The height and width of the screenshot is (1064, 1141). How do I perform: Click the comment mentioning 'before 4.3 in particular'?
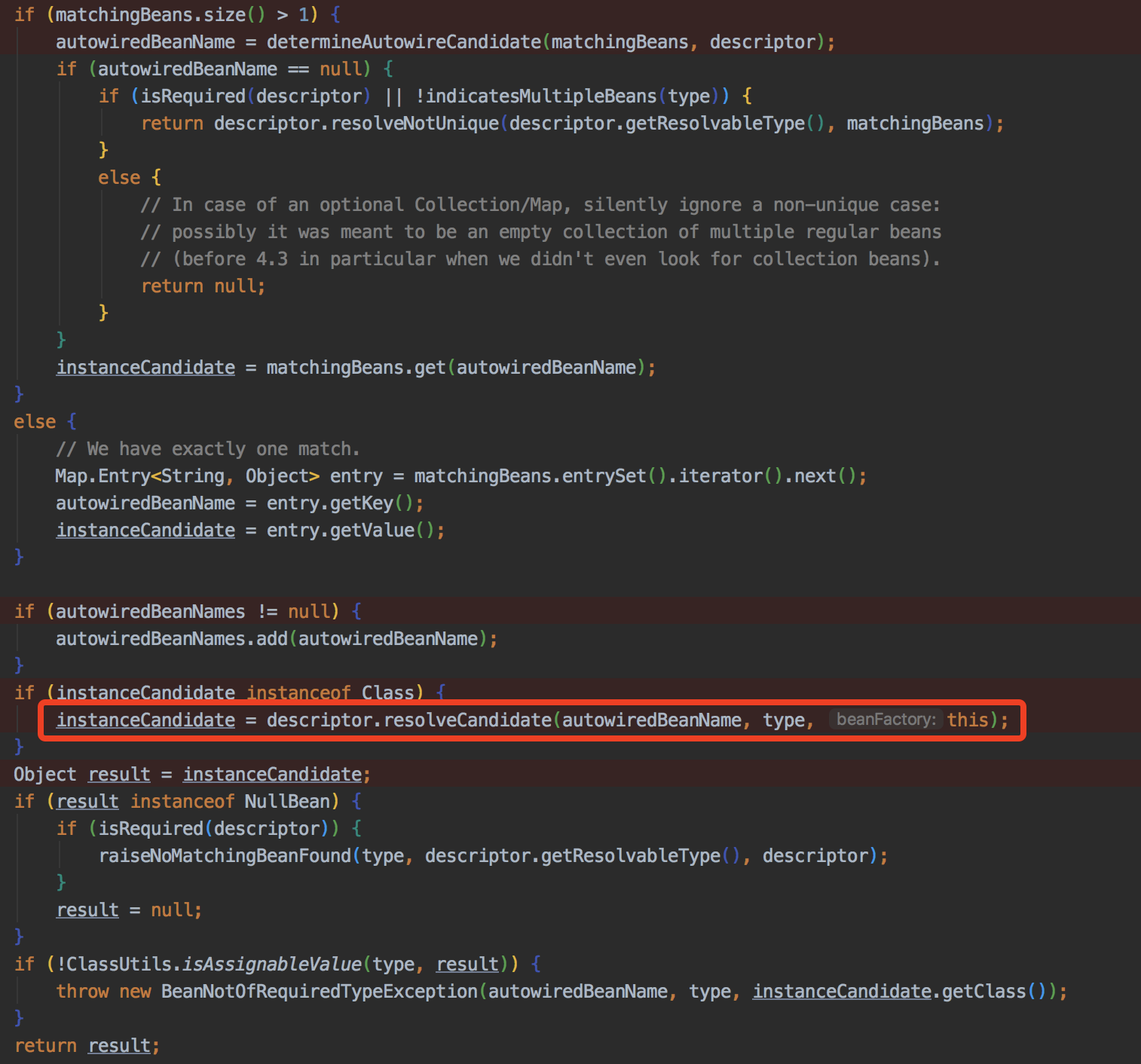click(540, 259)
